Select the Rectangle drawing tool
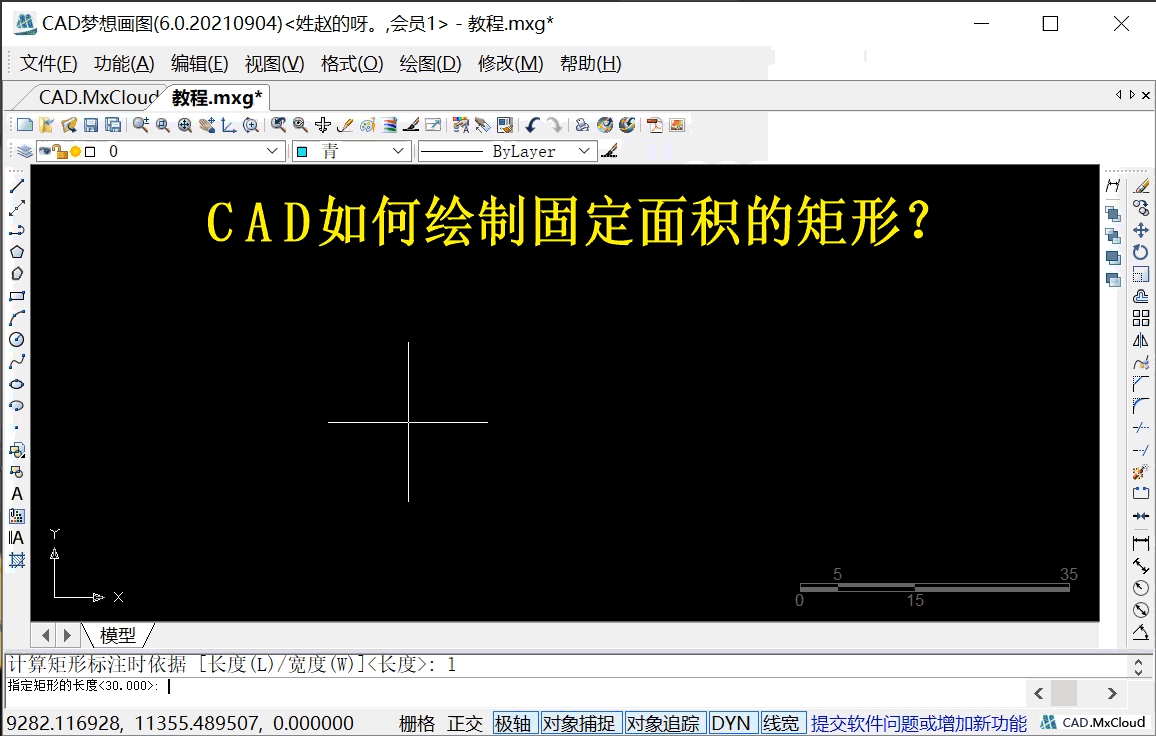The width and height of the screenshot is (1156, 736). [x=17, y=296]
